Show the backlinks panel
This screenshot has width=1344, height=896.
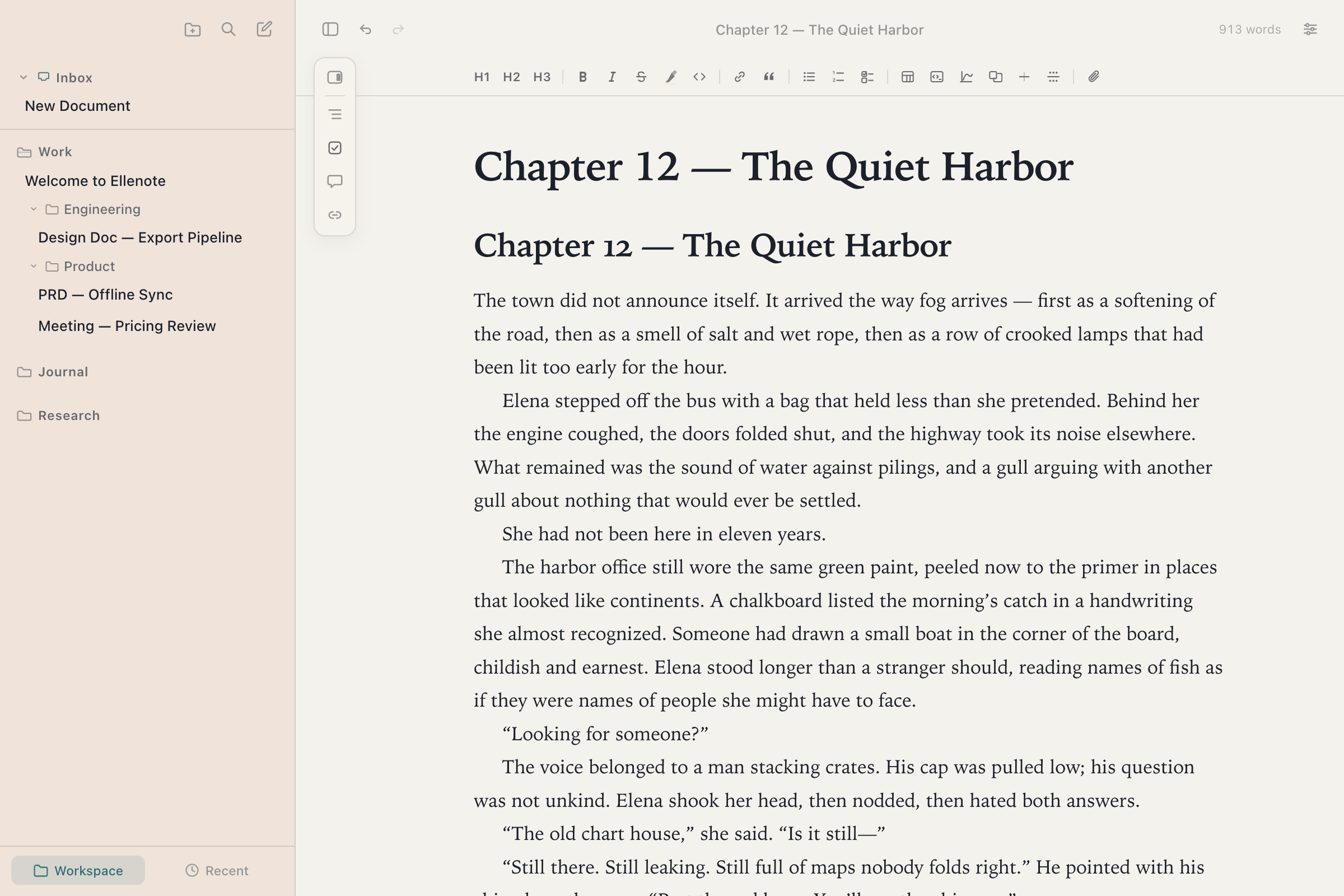[335, 215]
